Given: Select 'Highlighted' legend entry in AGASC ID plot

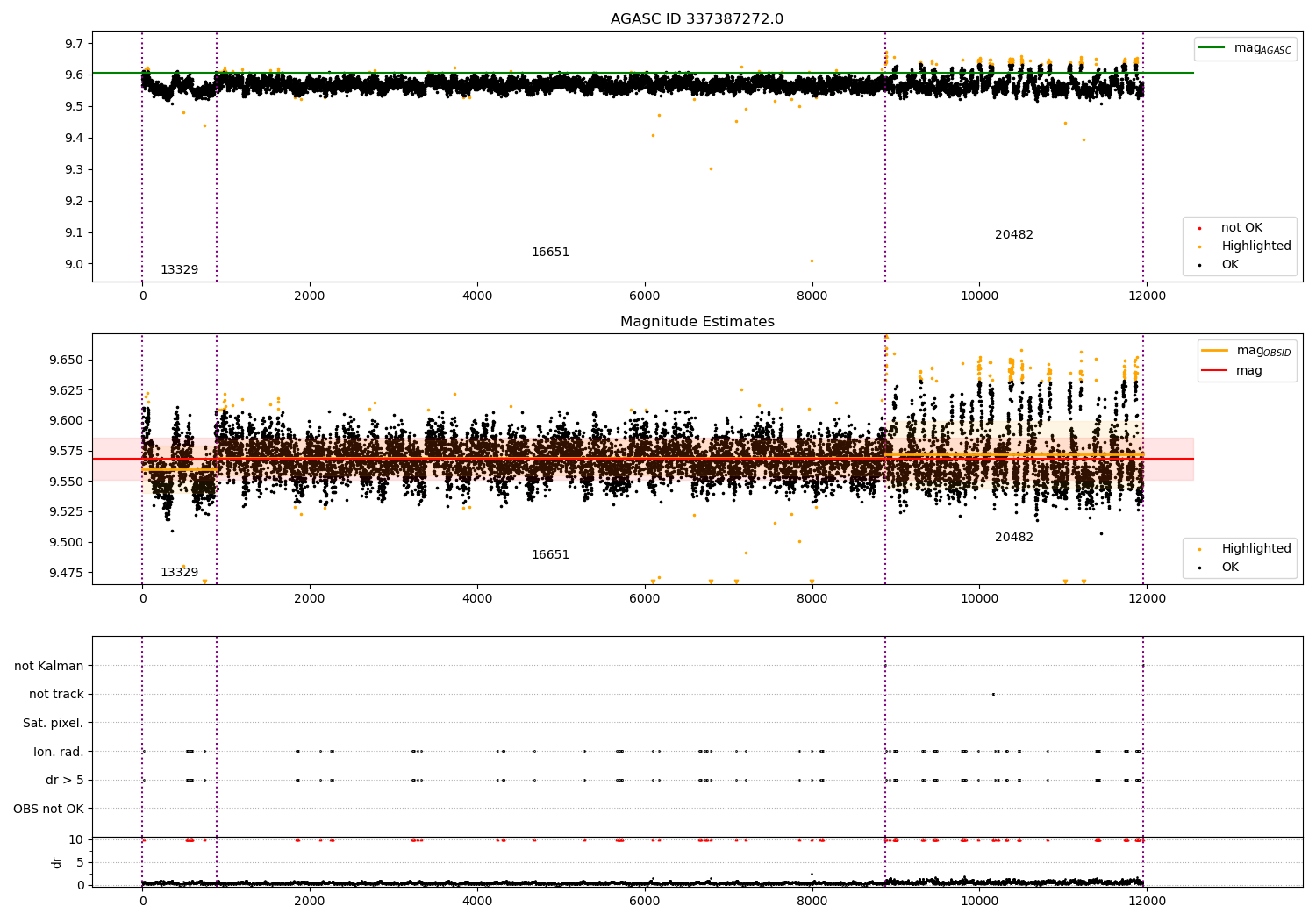Looking at the screenshot, I should click(1256, 246).
